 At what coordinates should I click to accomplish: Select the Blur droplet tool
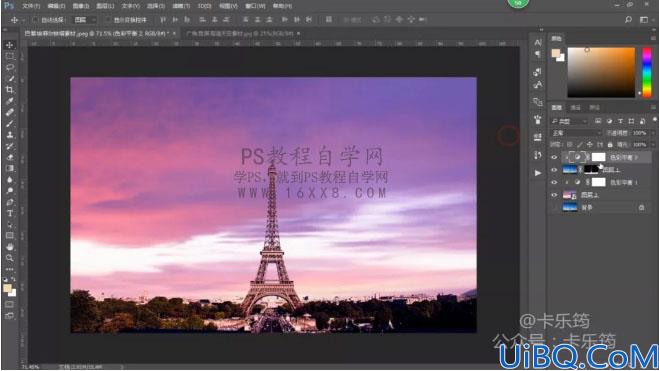coord(10,179)
